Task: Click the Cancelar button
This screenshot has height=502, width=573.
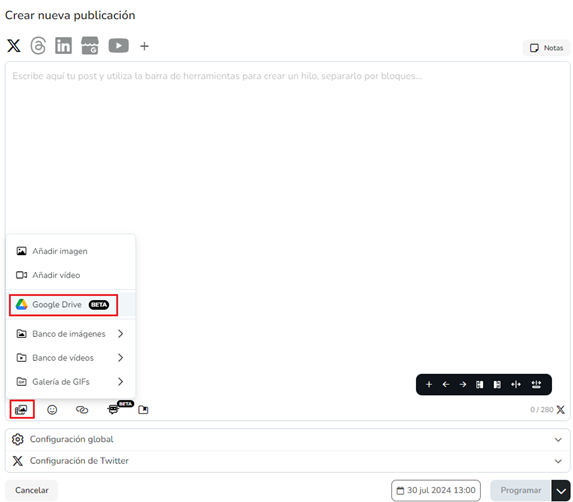Action: 31,490
